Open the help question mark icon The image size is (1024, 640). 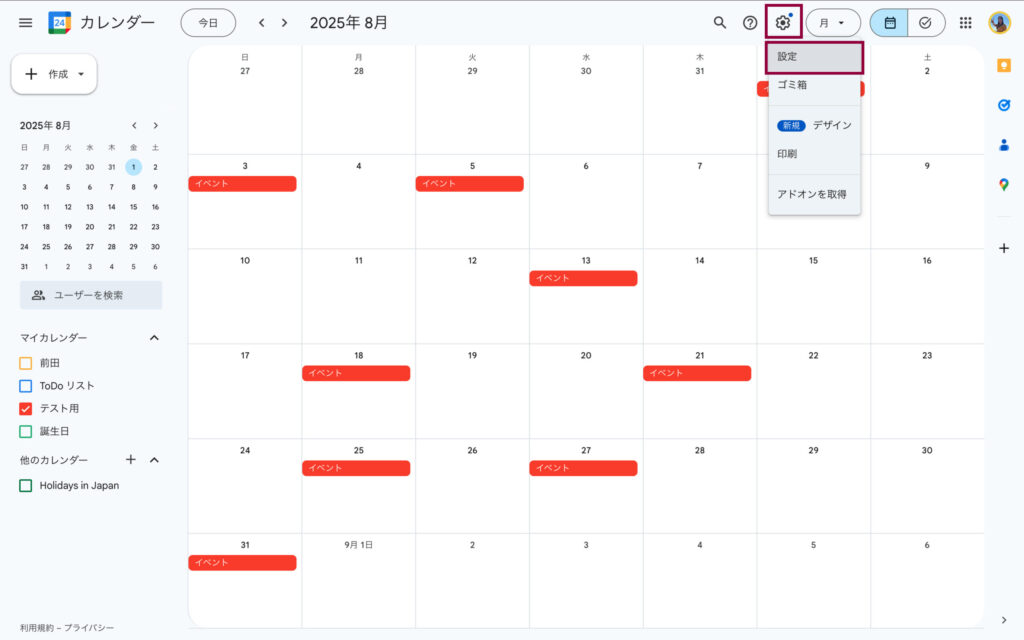(x=750, y=22)
